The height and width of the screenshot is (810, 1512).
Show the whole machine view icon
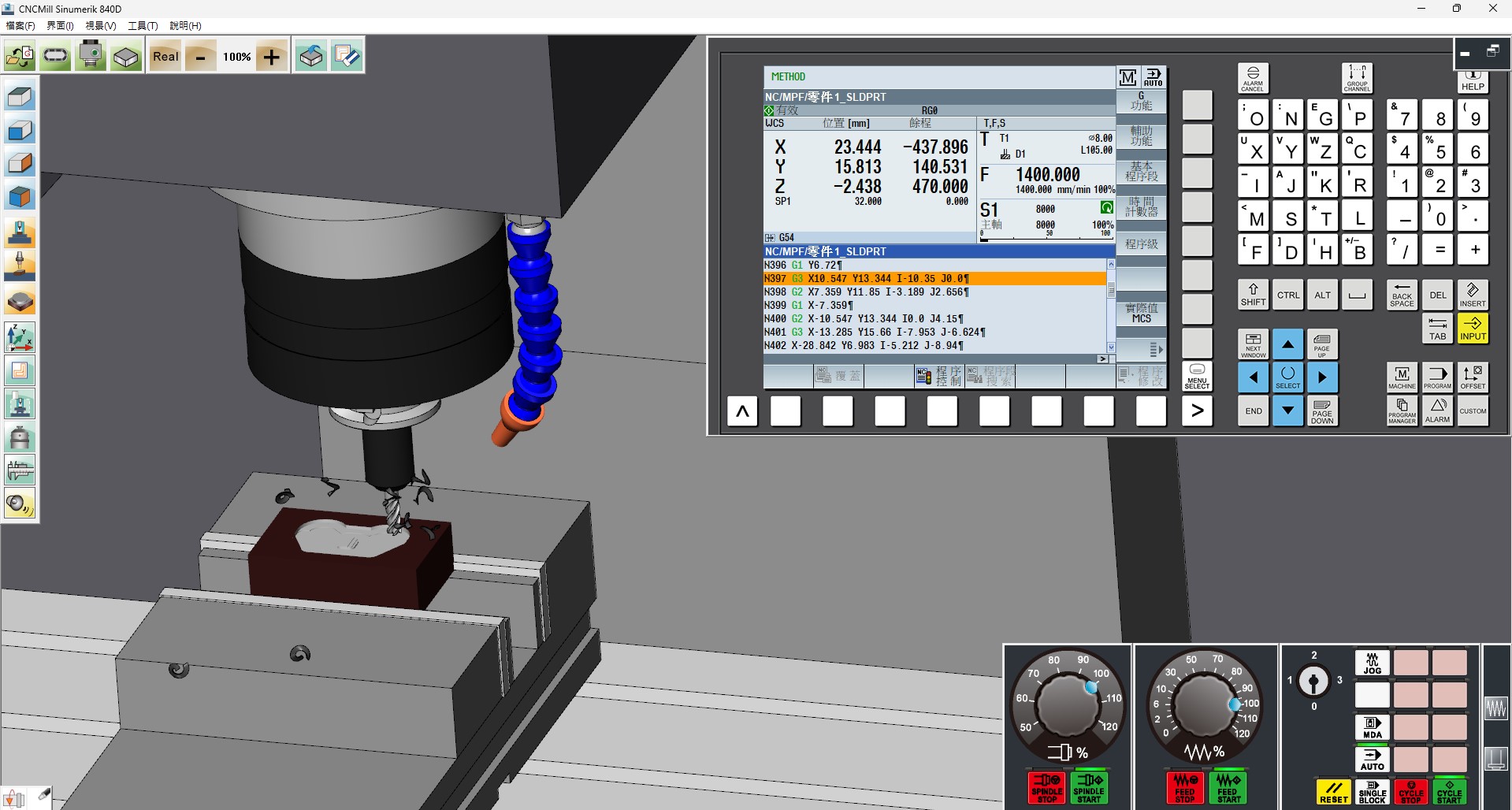click(x=20, y=233)
